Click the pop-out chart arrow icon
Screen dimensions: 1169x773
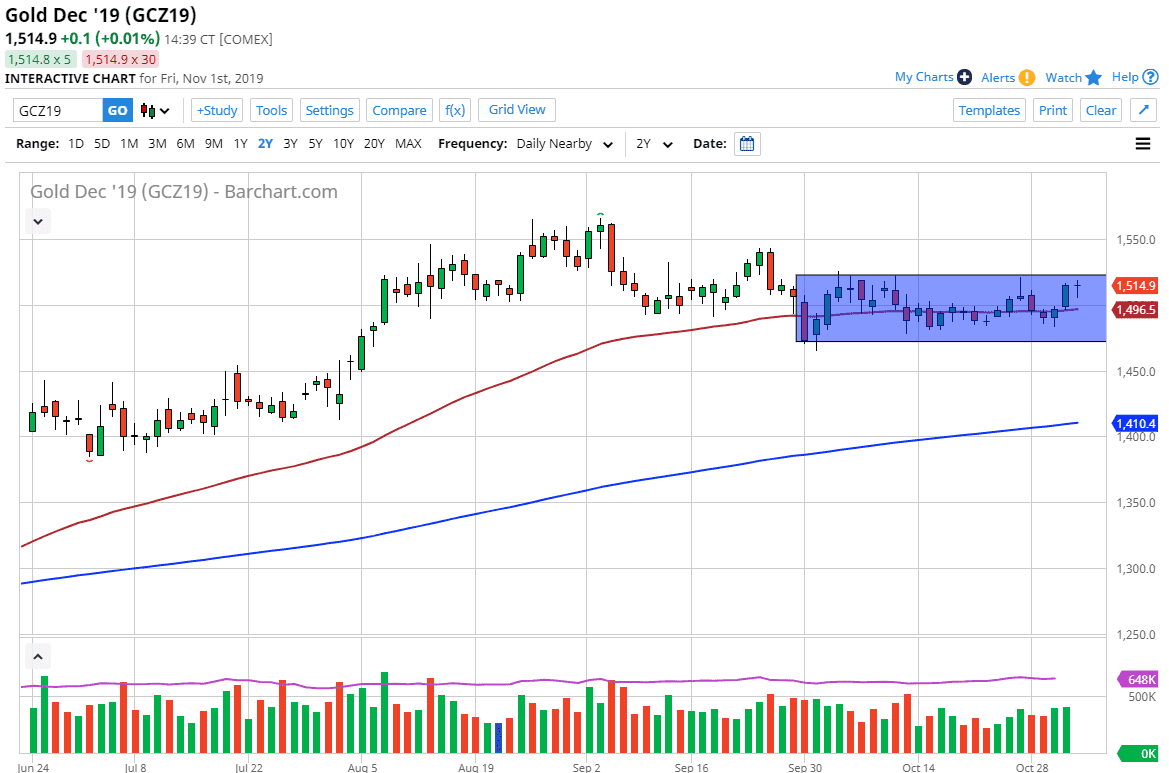click(x=1143, y=110)
